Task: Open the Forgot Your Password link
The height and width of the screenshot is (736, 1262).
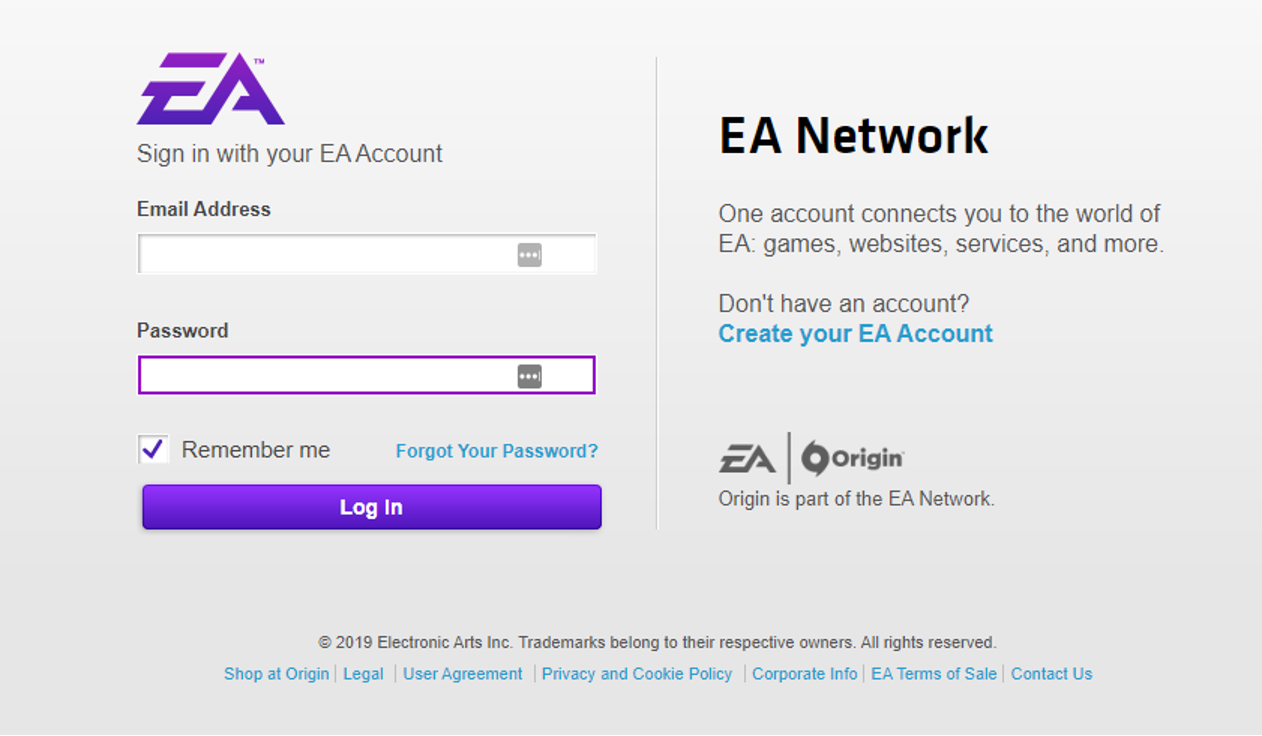Action: click(x=496, y=451)
